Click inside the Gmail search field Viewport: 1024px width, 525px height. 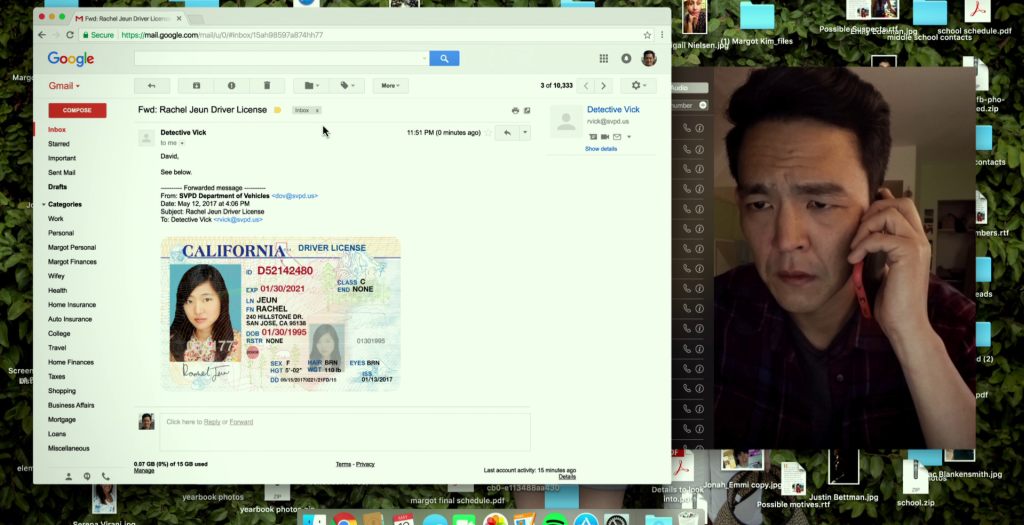click(281, 59)
